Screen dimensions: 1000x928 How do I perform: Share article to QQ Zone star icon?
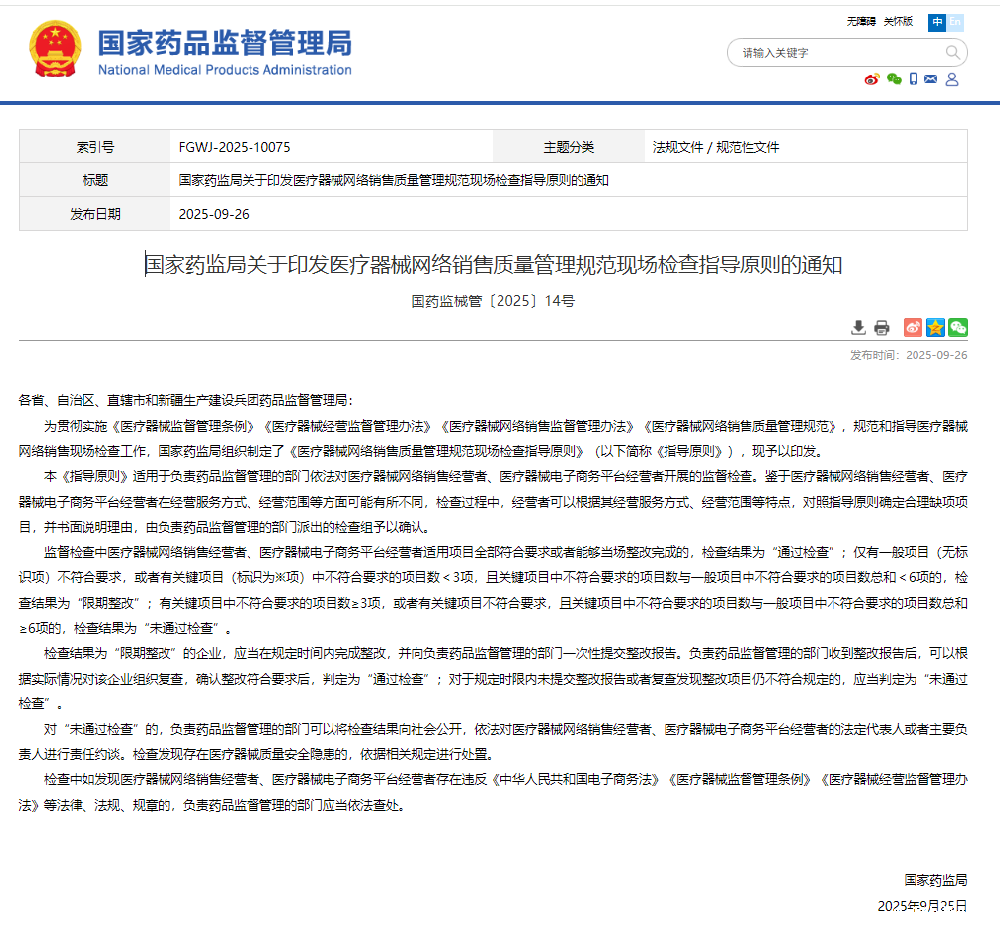[x=935, y=328]
